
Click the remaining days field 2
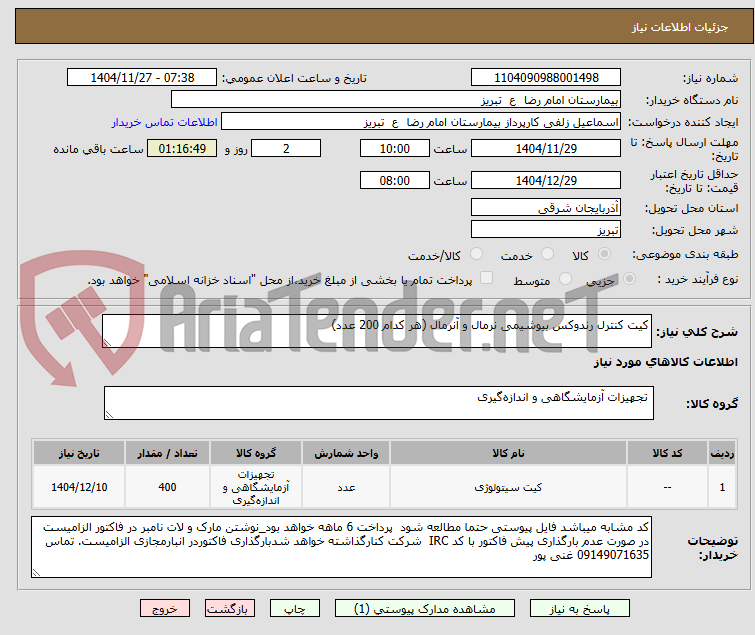[x=286, y=148]
